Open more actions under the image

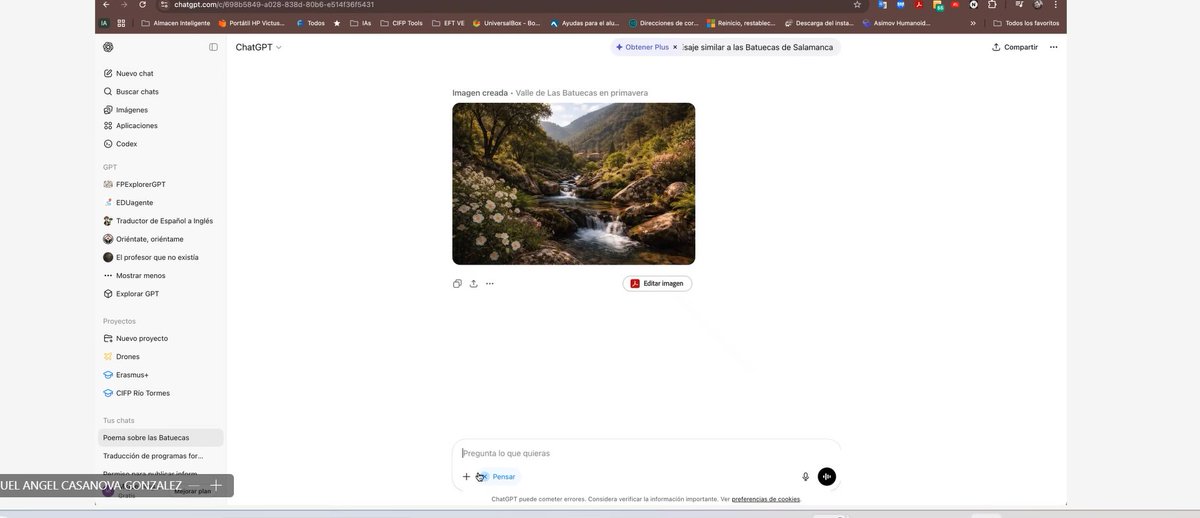(490, 283)
